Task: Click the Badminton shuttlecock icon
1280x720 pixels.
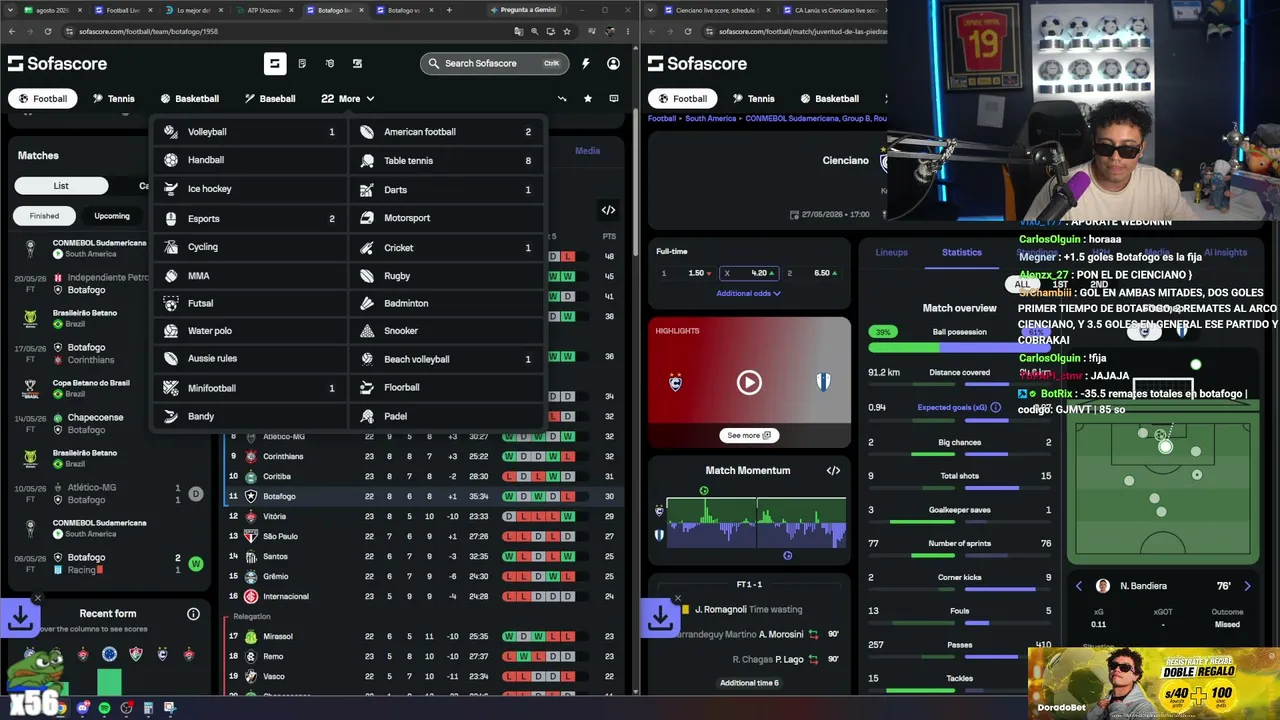Action: (x=367, y=303)
